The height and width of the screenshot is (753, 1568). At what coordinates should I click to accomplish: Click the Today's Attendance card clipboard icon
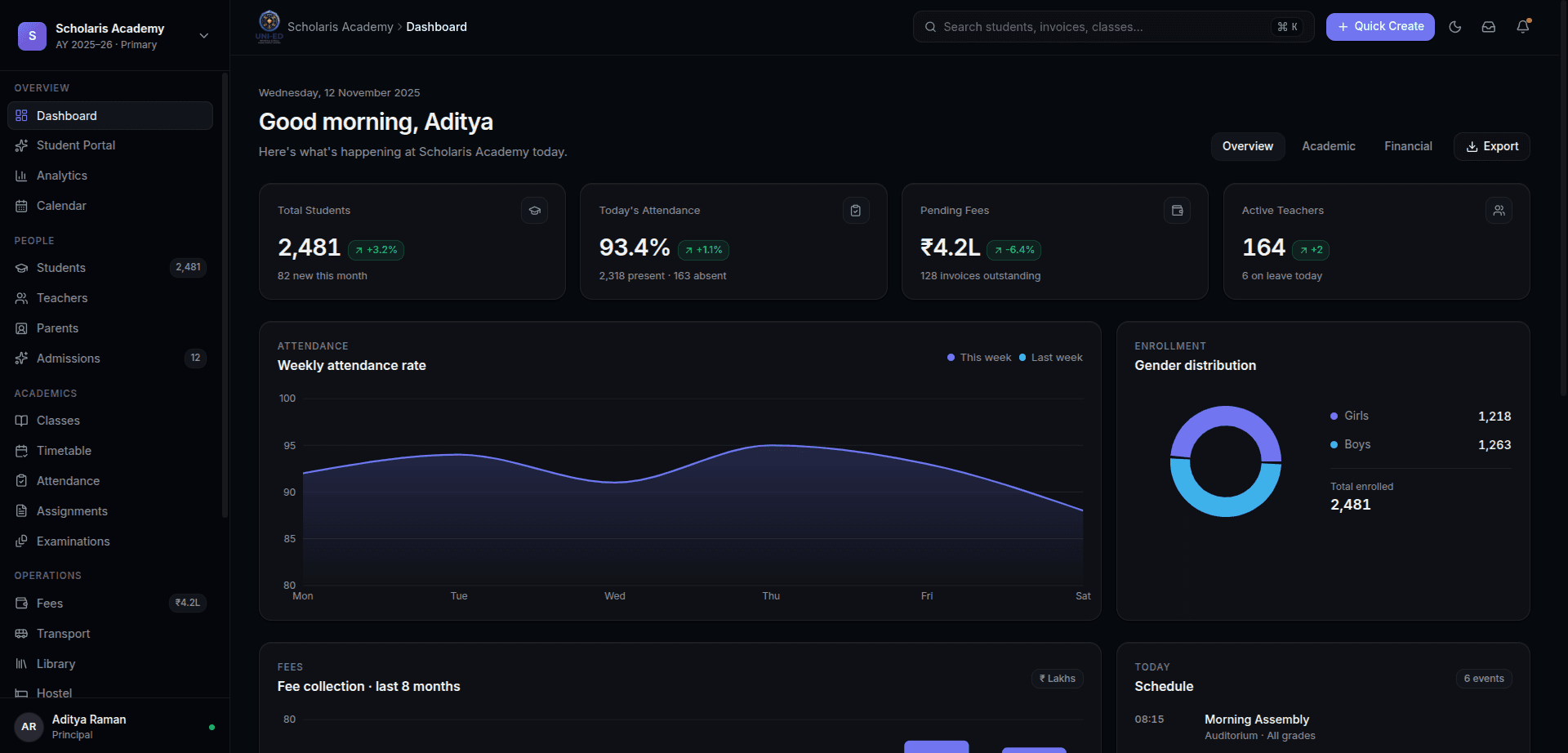pyautogui.click(x=856, y=211)
